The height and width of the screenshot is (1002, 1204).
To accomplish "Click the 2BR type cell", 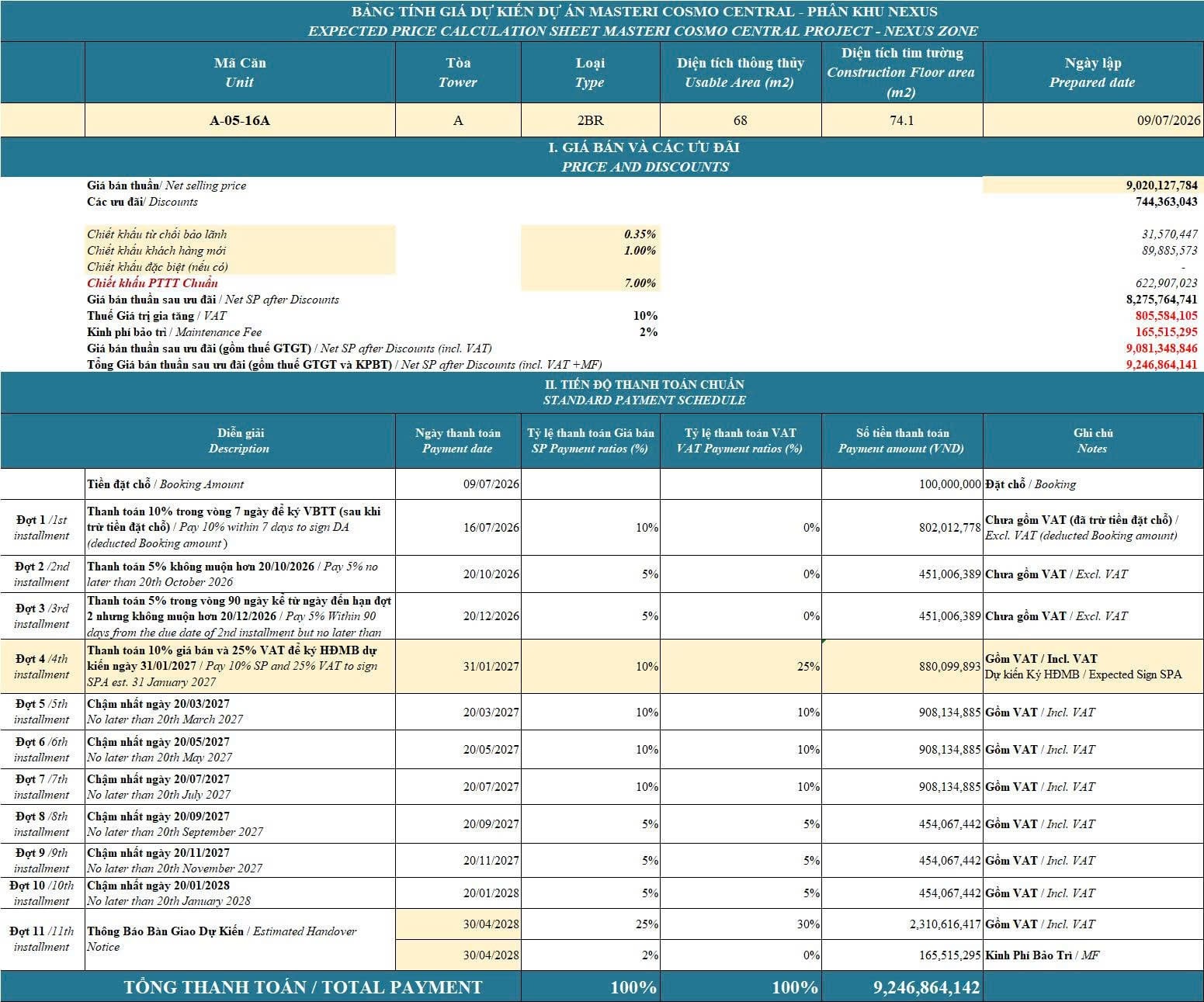I will [590, 120].
